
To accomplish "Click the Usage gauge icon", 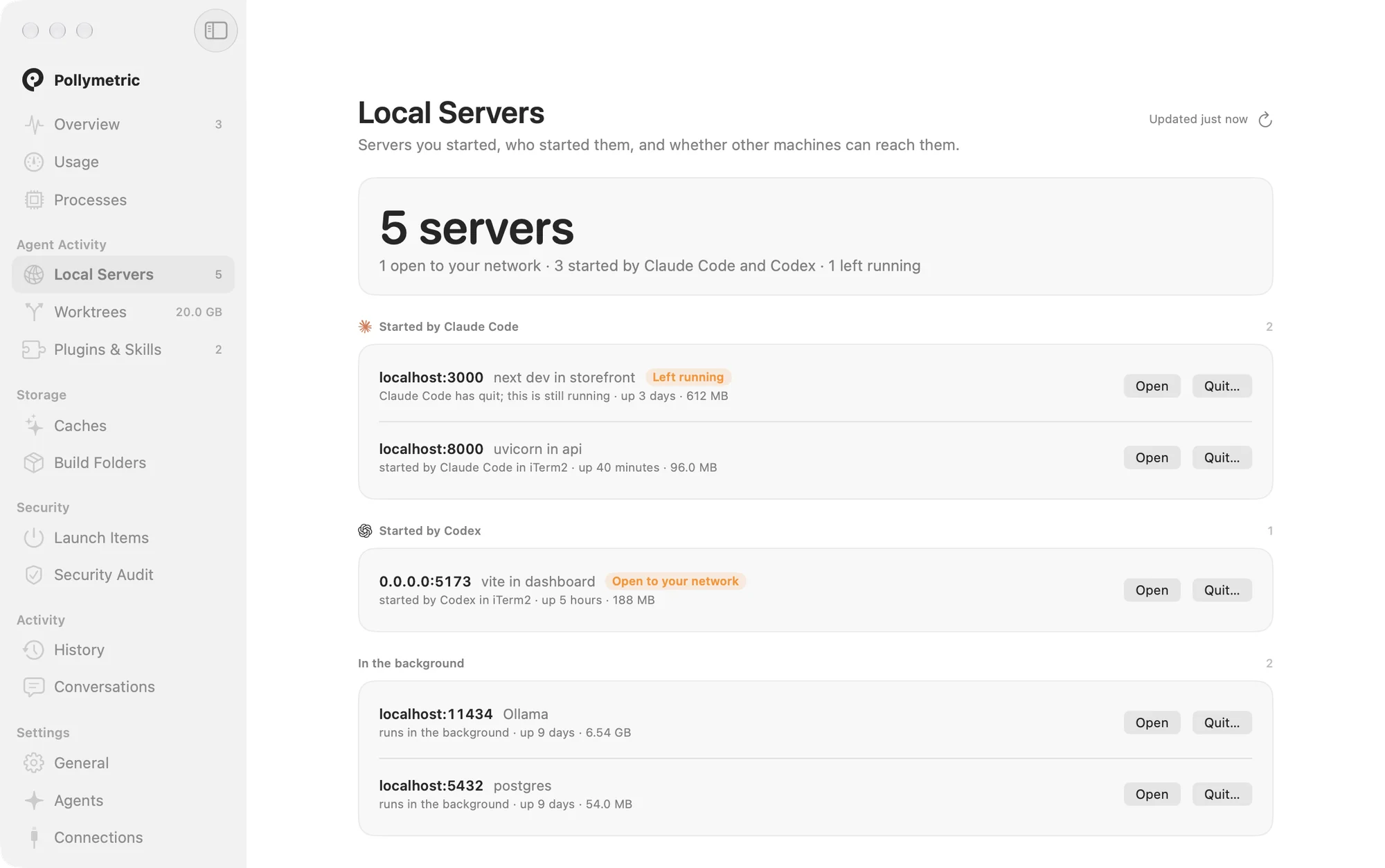I will [34, 162].
